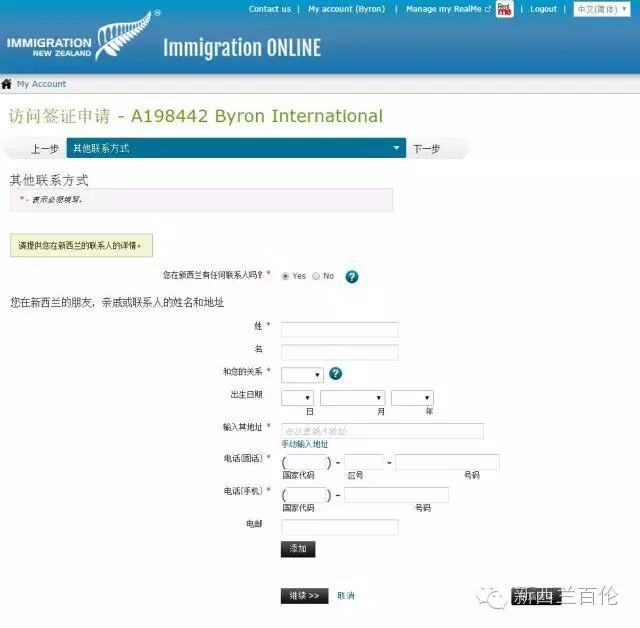
Task: Open the RealMe logo icon
Action: (x=504, y=9)
